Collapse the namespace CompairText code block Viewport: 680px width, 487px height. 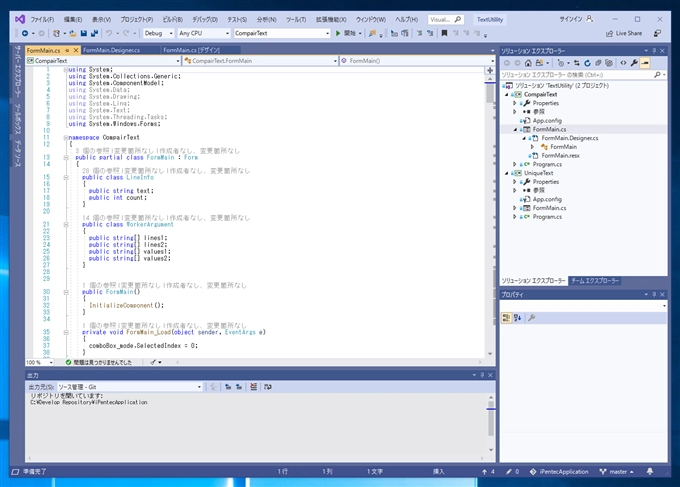click(x=65, y=137)
